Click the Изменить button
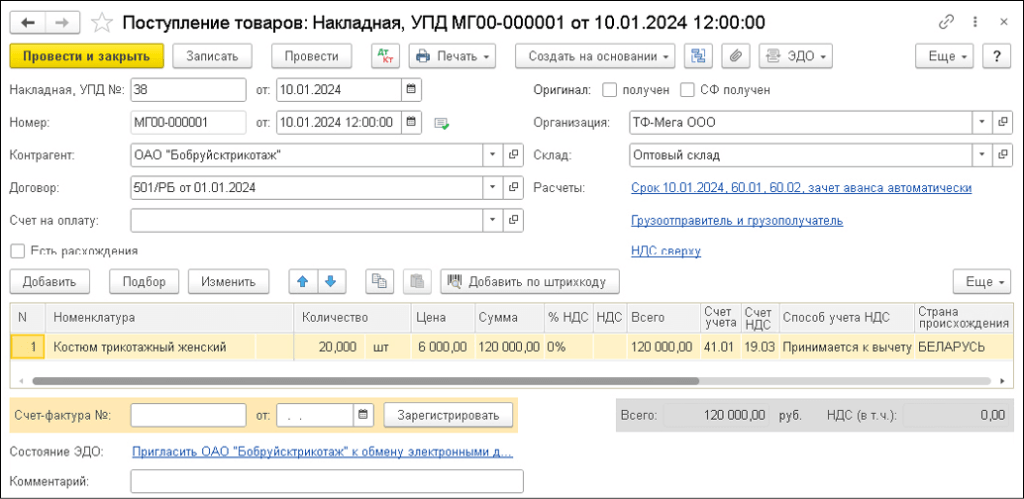This screenshot has height=499, width=1024. [228, 282]
